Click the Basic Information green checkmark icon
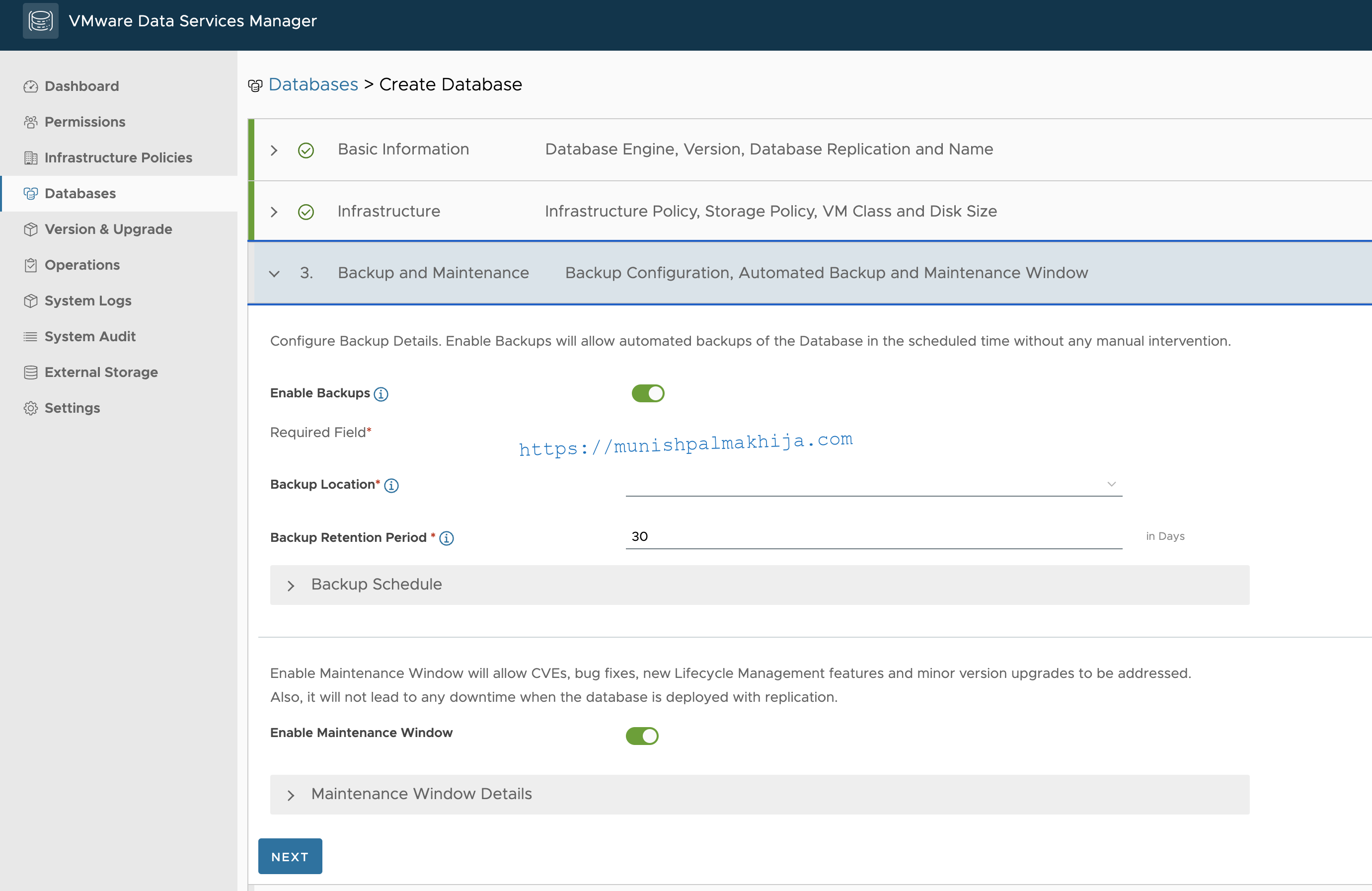This screenshot has height=891, width=1372. [306, 150]
